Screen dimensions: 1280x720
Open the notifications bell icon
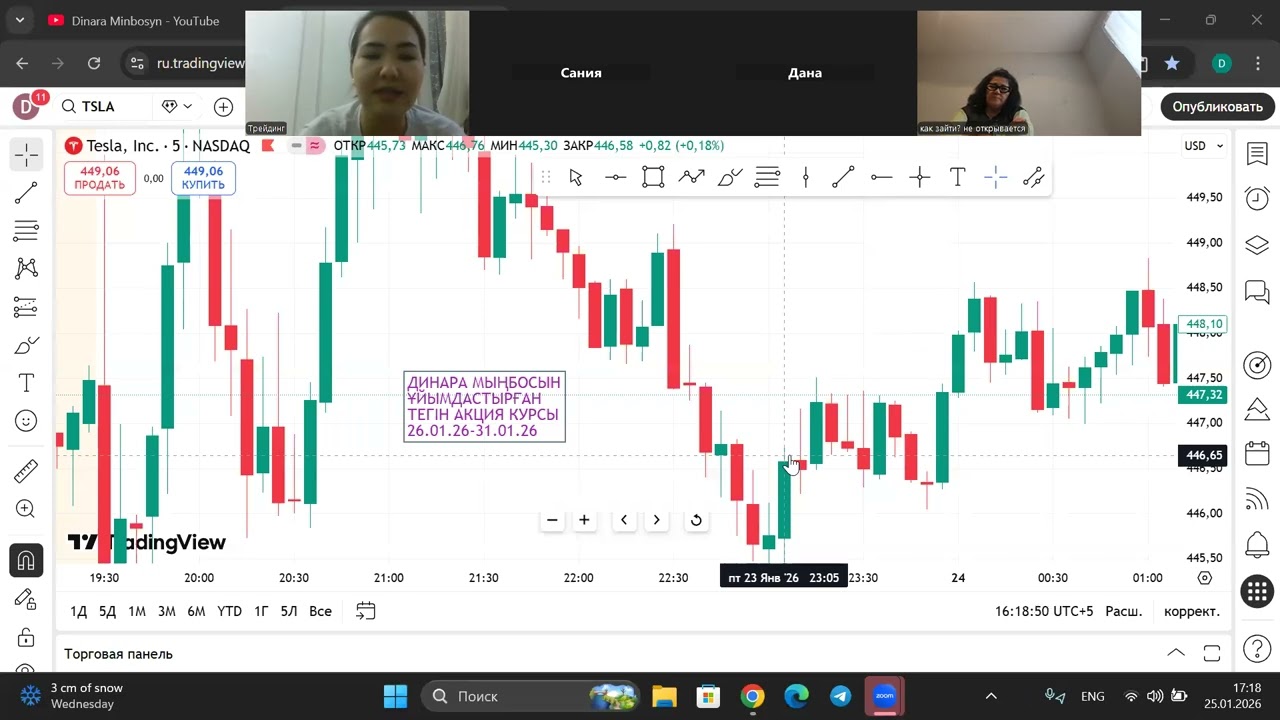(1257, 545)
